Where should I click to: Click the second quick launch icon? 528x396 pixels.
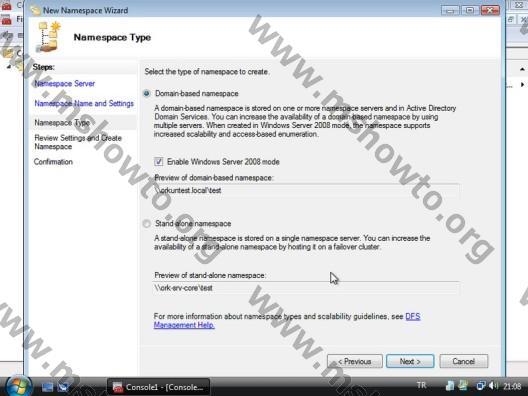pyautogui.click(x=63, y=387)
